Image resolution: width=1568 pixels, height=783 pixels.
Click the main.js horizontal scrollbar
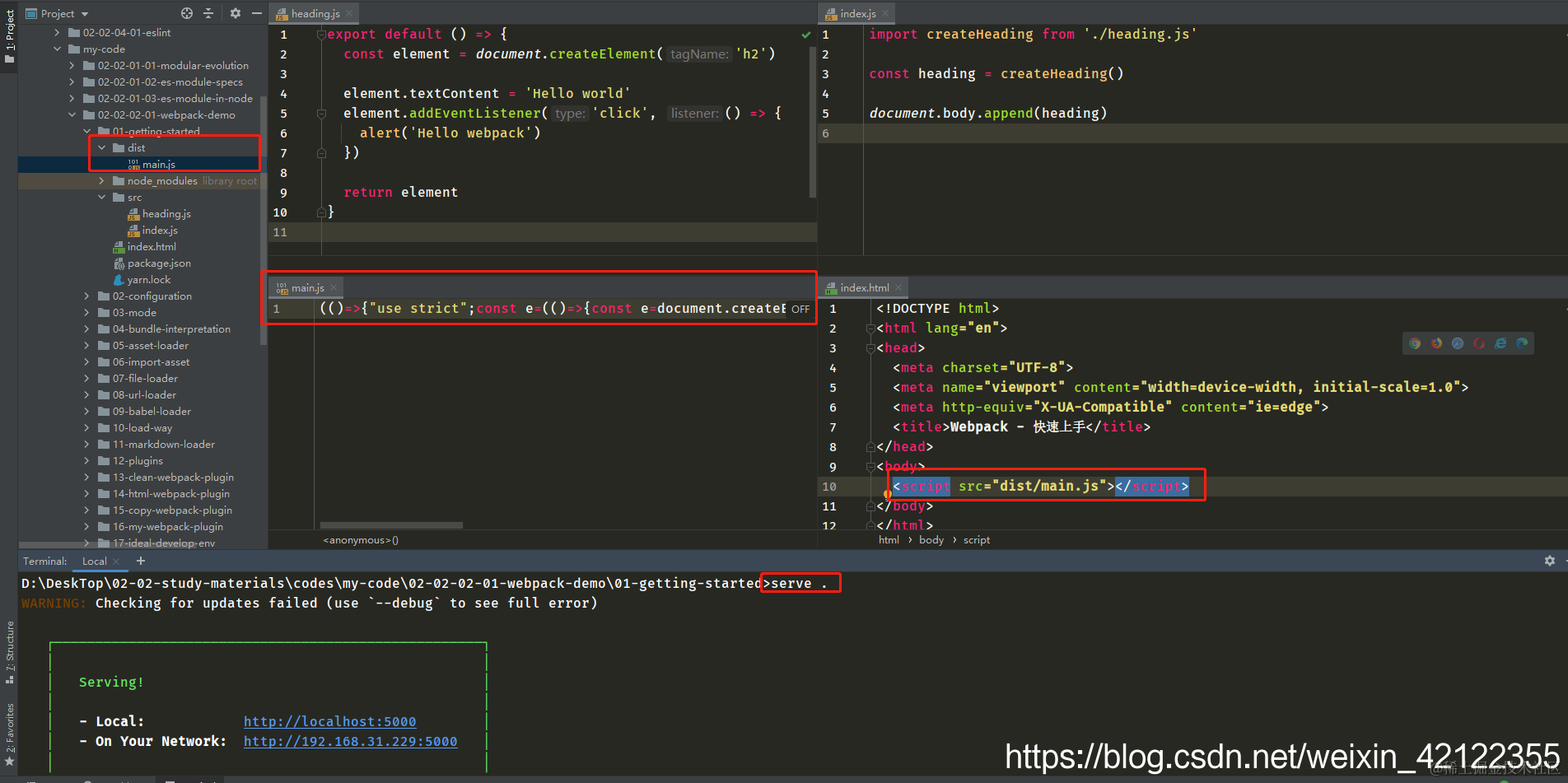(x=391, y=525)
